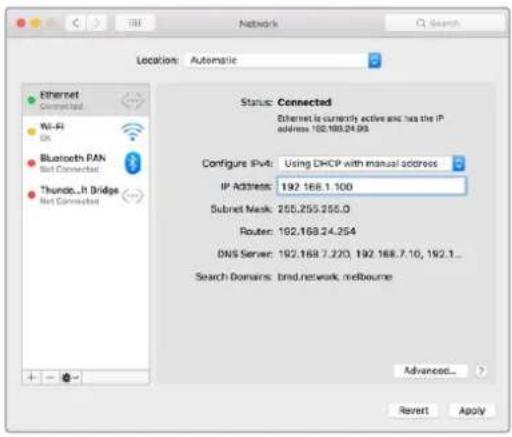
Task: Click the Search field in the toolbar
Action: point(445,23)
